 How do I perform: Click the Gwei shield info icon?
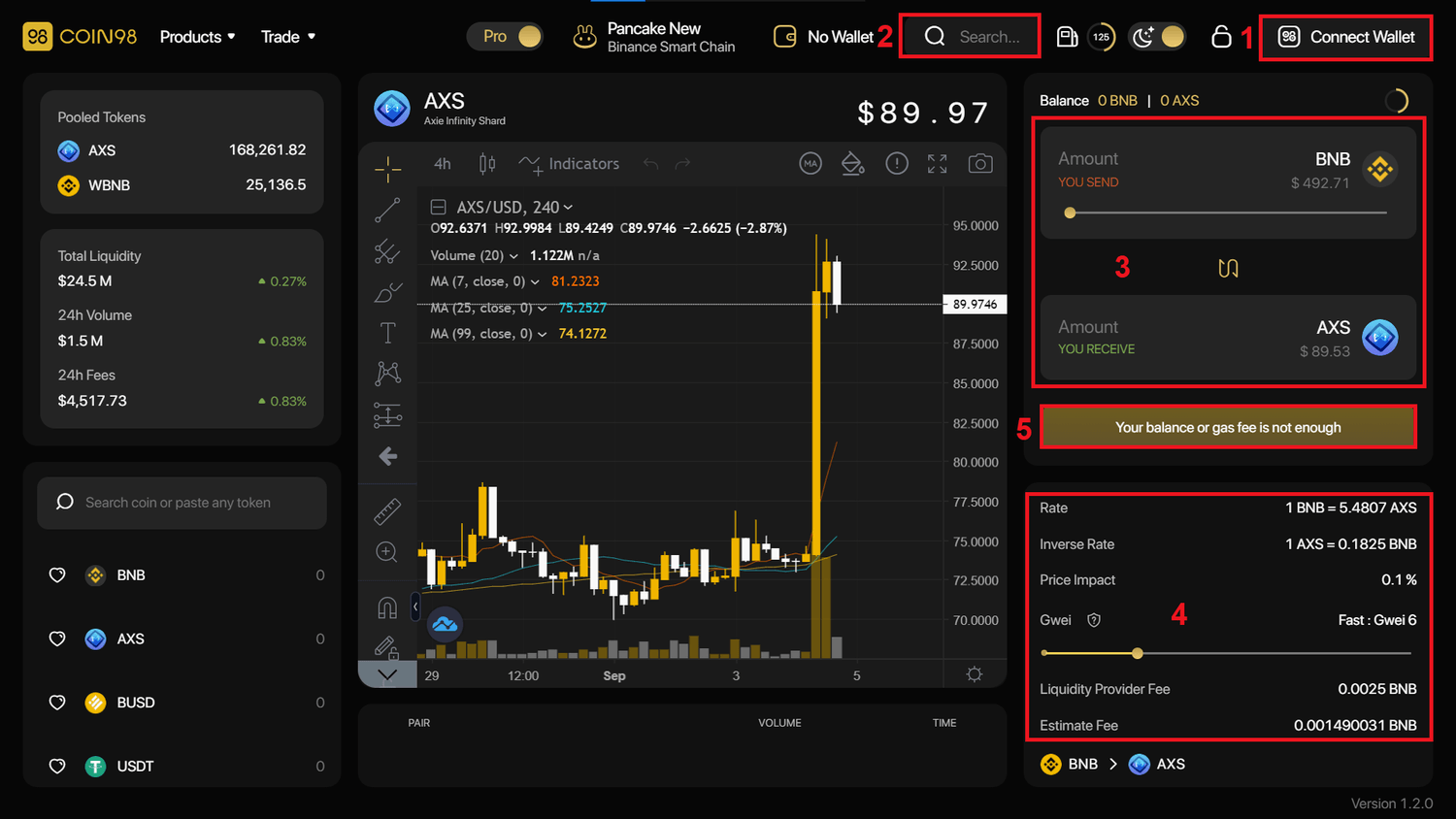coord(1094,620)
